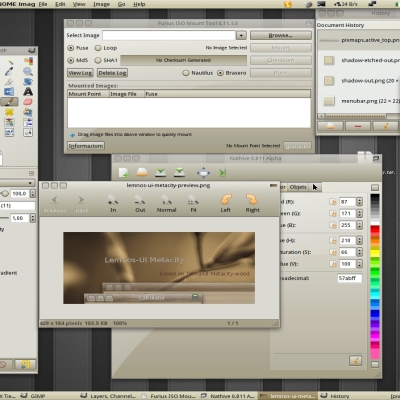This screenshot has width=400, height=400.
Task: Select the Clone stamp tool in GIMP
Action: pyautogui.click(x=28, y=112)
